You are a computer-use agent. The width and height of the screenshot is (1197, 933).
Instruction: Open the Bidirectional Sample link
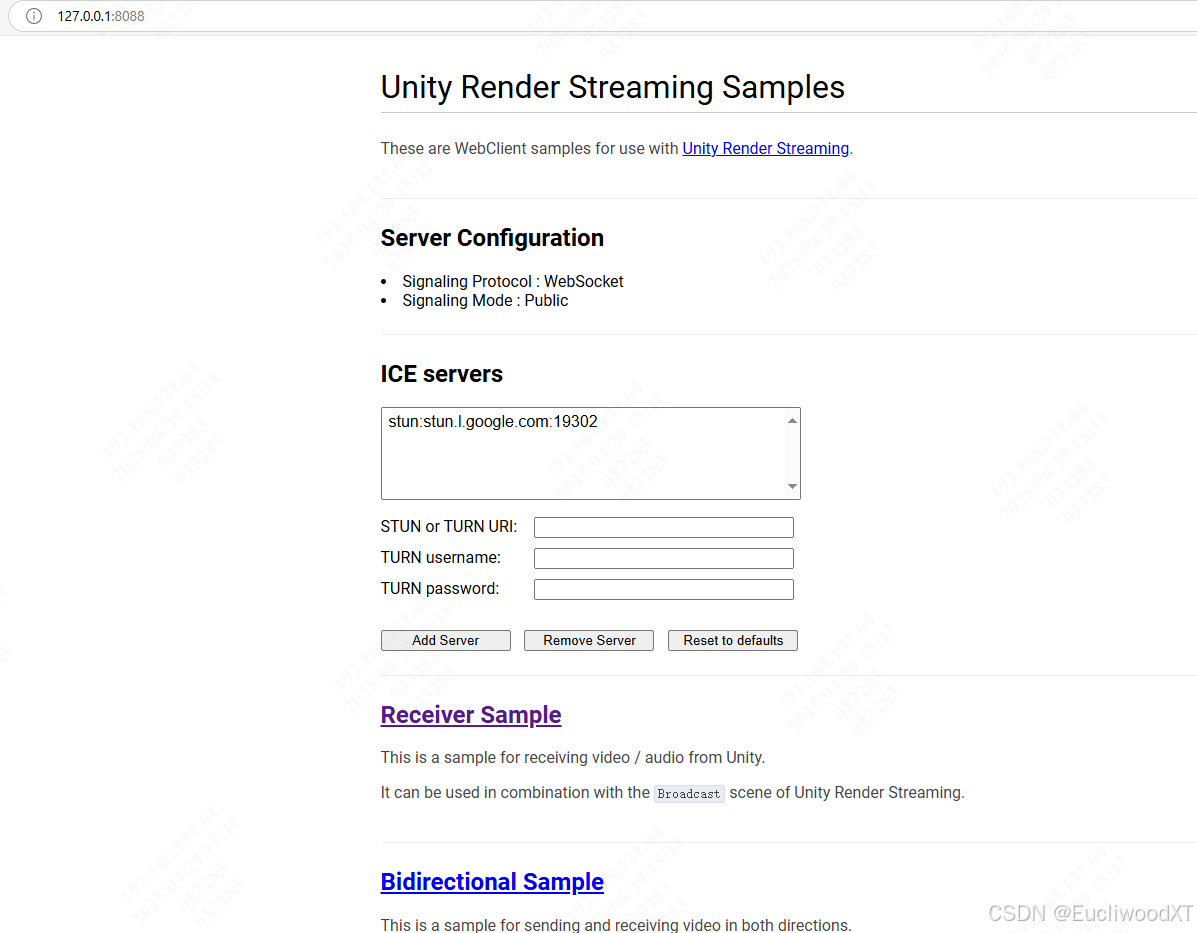(492, 882)
